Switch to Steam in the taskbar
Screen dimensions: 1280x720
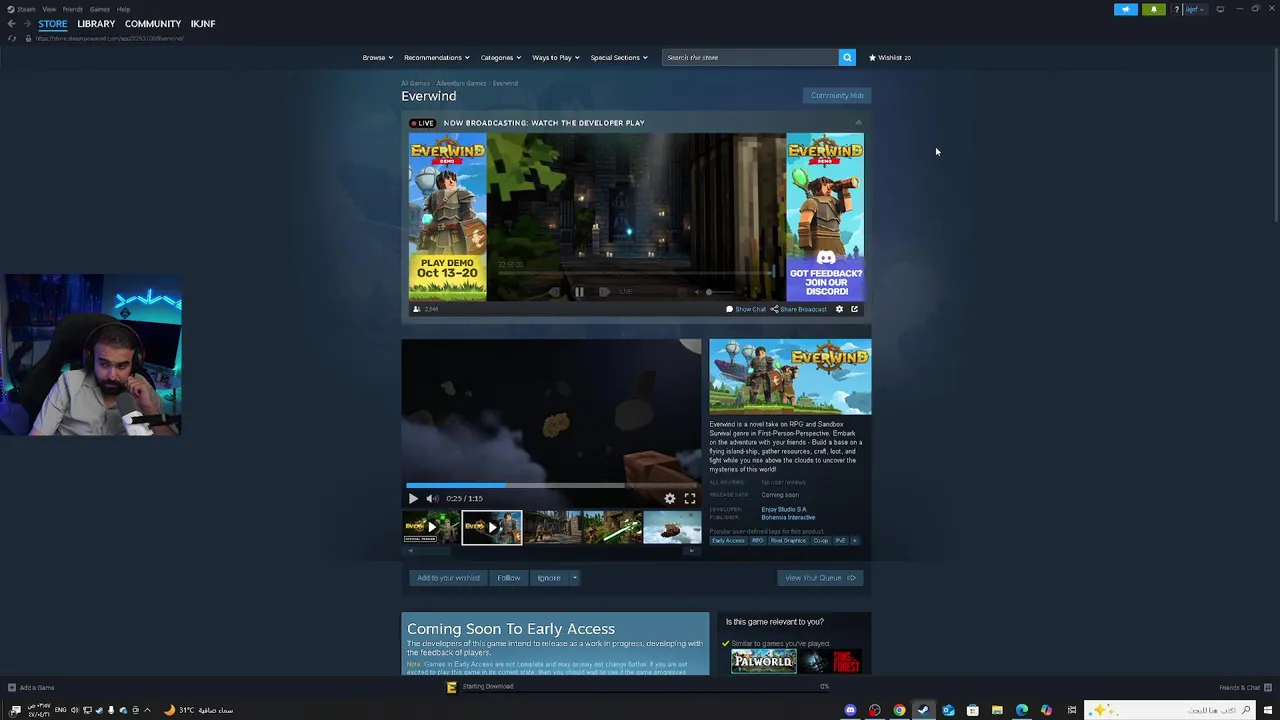coord(923,710)
